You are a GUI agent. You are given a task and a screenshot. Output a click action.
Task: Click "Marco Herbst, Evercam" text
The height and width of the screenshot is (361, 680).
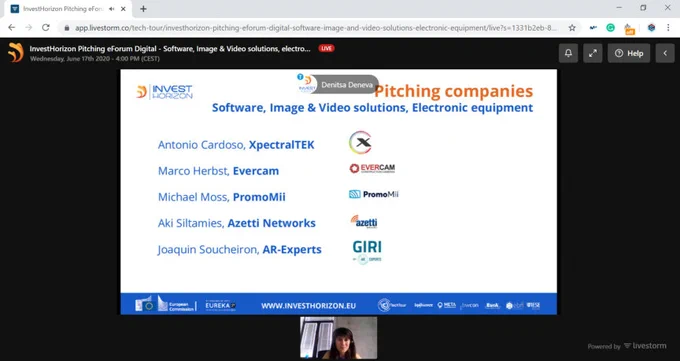(x=218, y=171)
